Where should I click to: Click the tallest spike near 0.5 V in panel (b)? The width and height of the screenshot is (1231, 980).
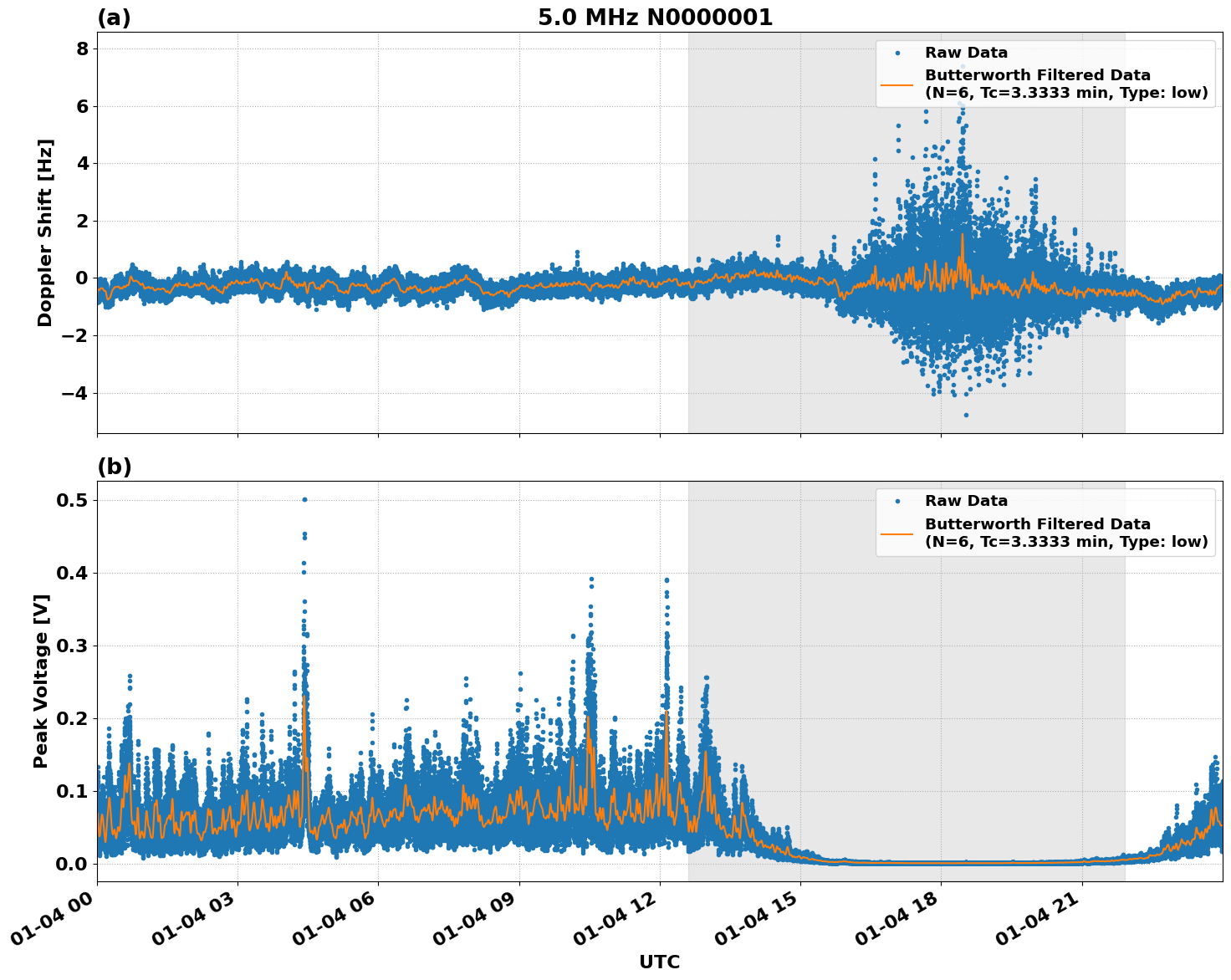click(304, 498)
